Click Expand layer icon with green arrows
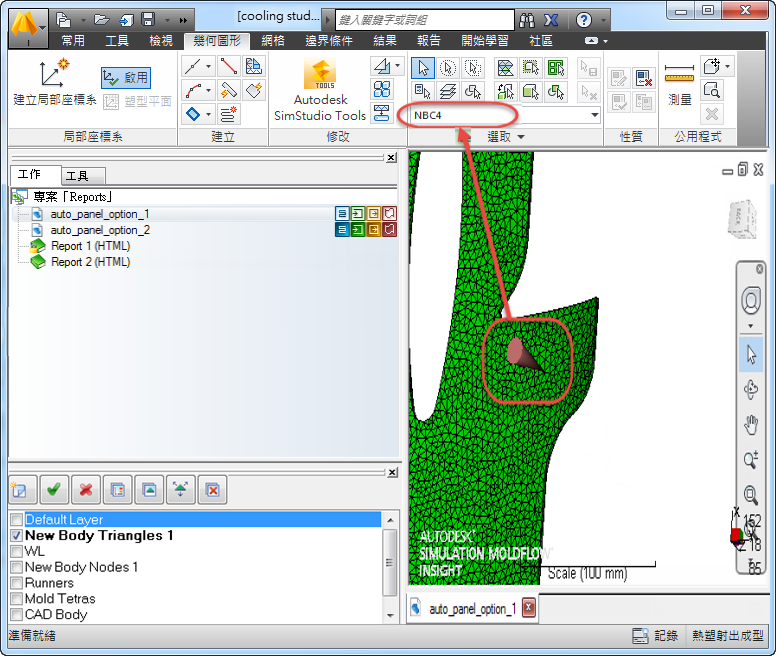The height and width of the screenshot is (656, 776). [181, 490]
